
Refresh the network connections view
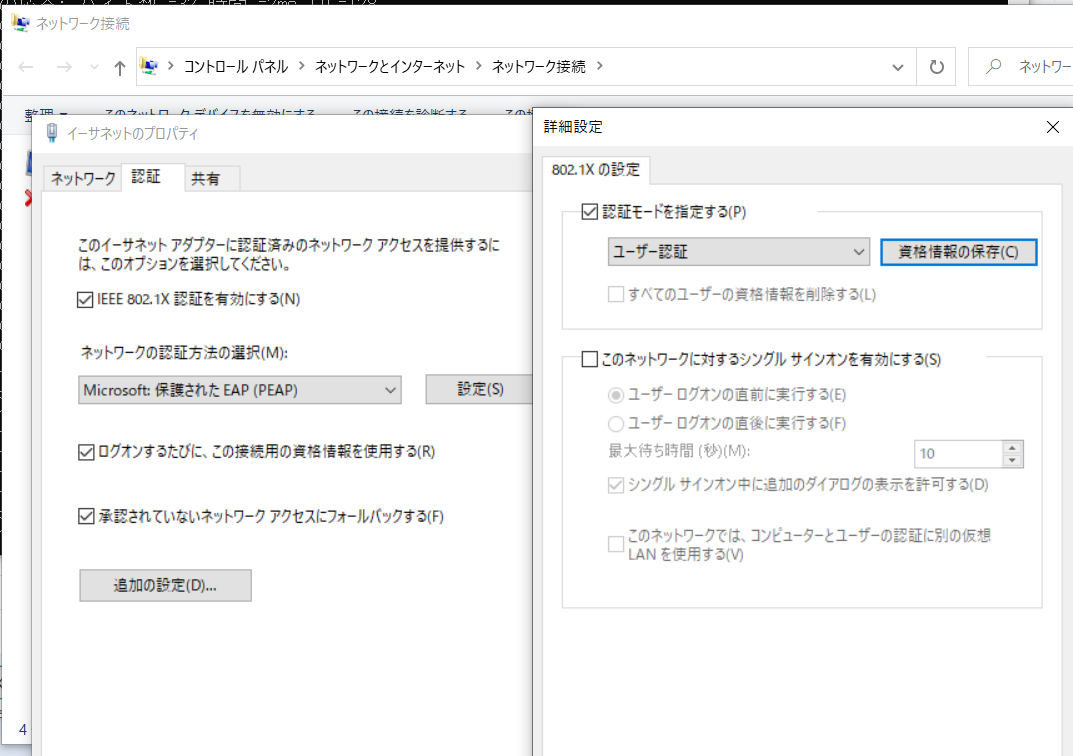coord(936,67)
